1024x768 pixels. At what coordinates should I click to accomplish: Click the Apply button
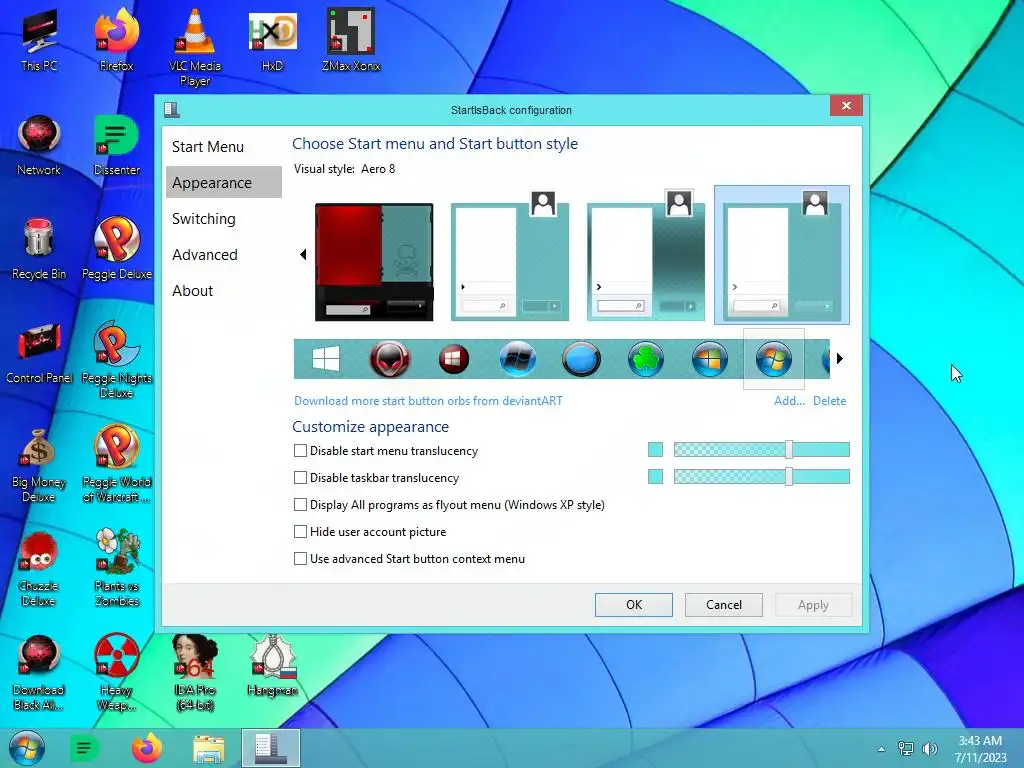tap(813, 605)
